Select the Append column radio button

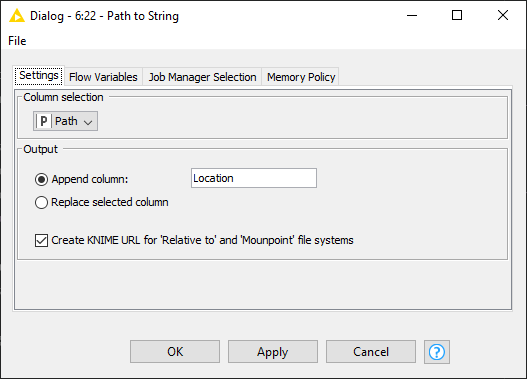(x=41, y=179)
